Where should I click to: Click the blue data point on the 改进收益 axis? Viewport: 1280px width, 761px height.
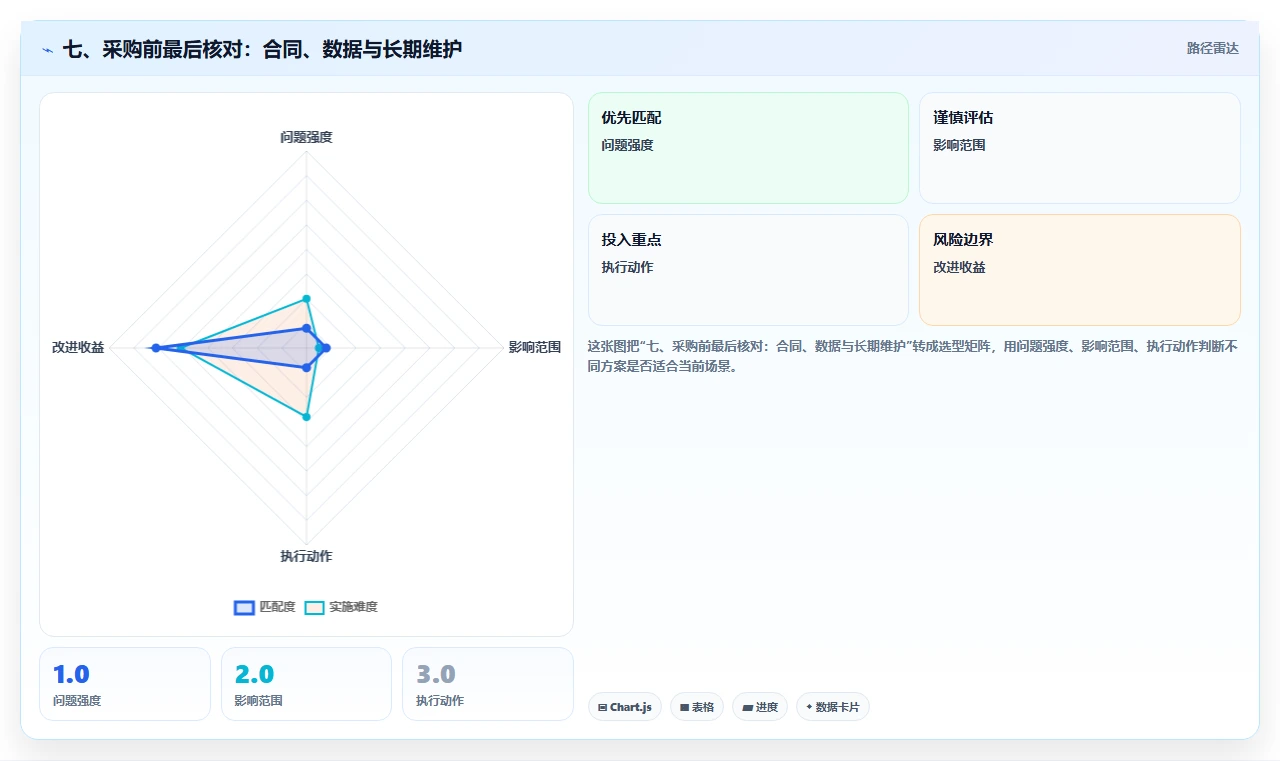[x=155, y=348]
